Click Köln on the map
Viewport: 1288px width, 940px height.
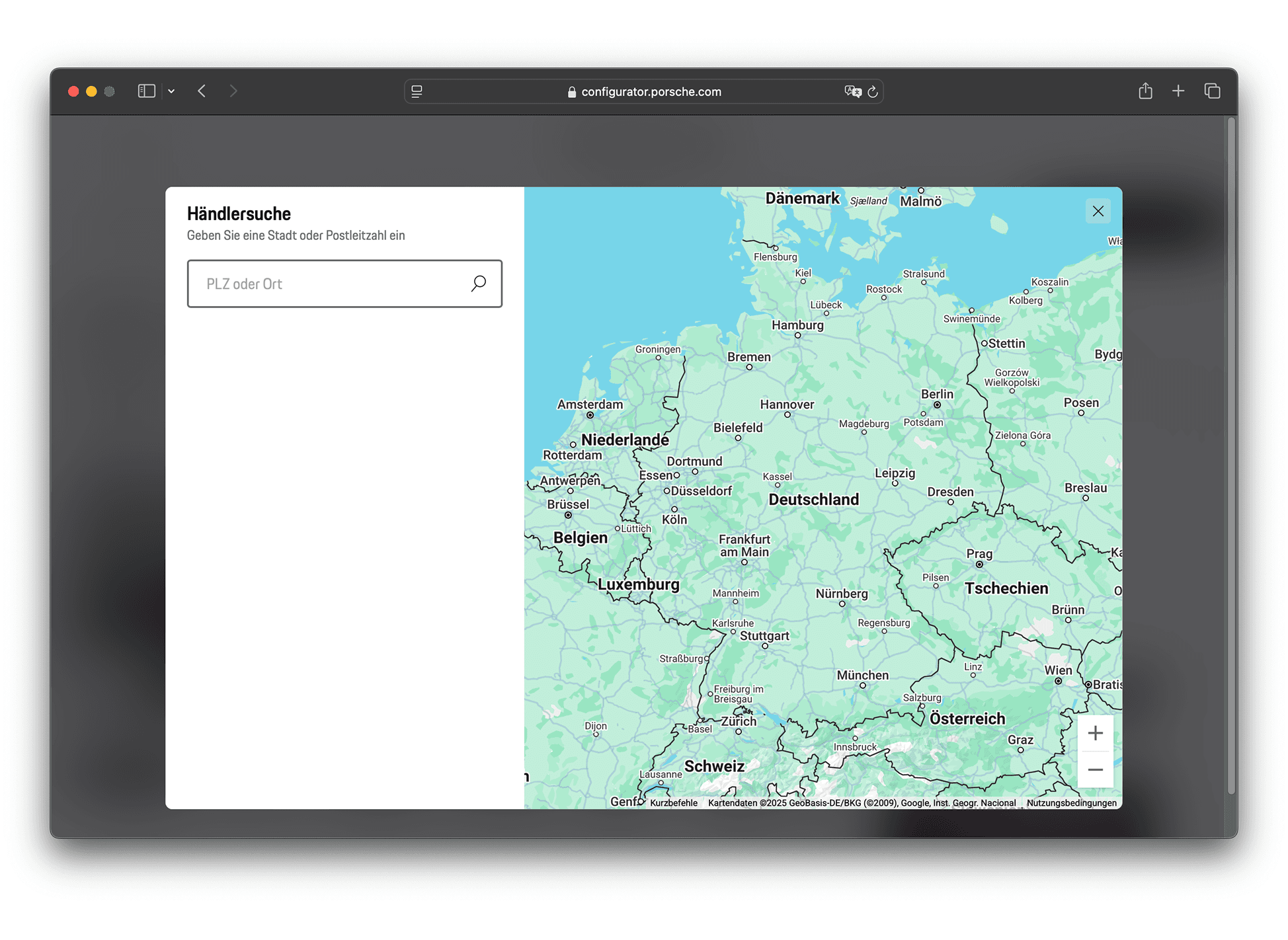coord(674,520)
